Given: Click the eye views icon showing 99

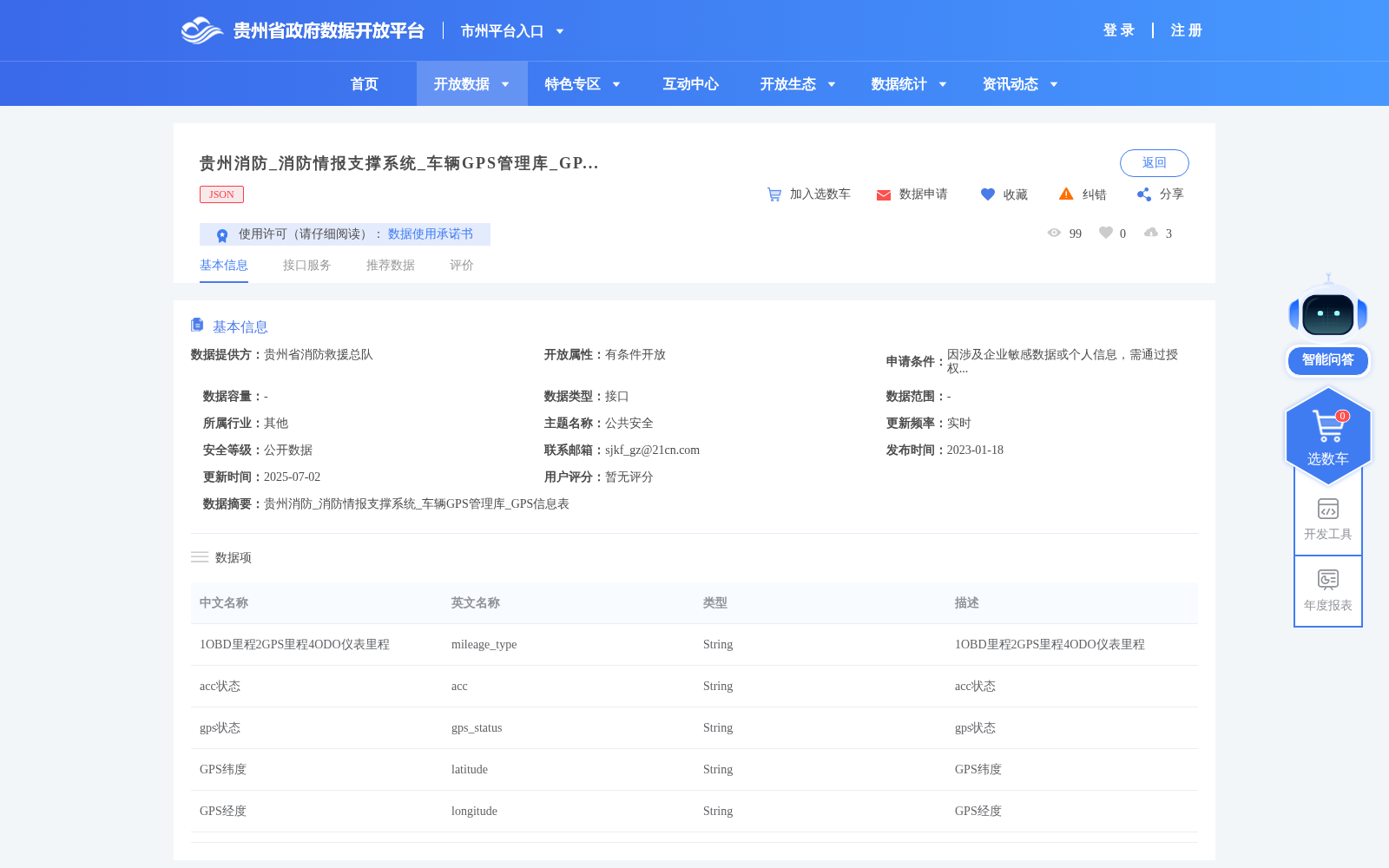Looking at the screenshot, I should tap(1054, 233).
